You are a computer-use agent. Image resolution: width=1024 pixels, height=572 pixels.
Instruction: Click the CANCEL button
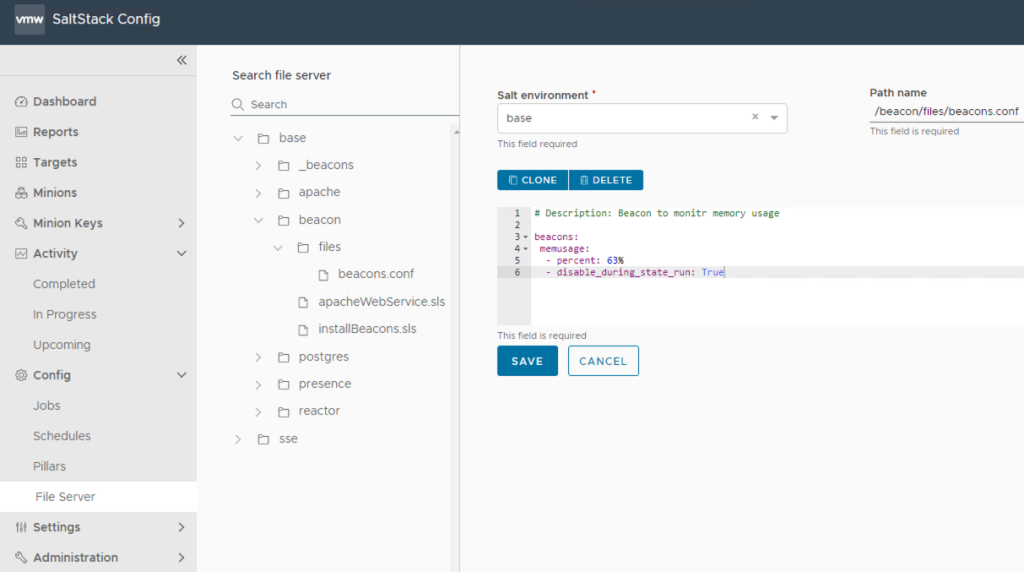(603, 361)
